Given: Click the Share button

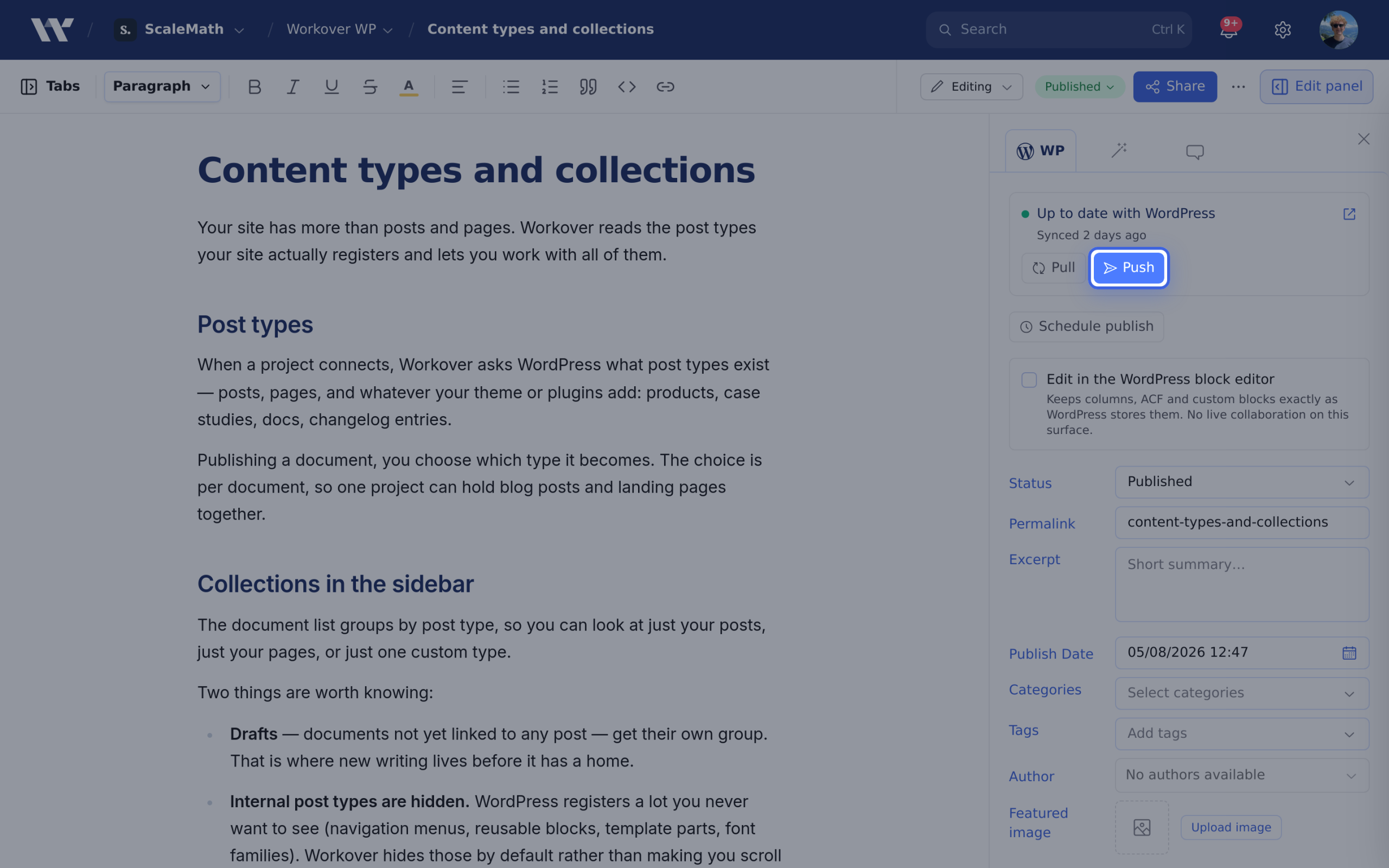Looking at the screenshot, I should tap(1175, 87).
